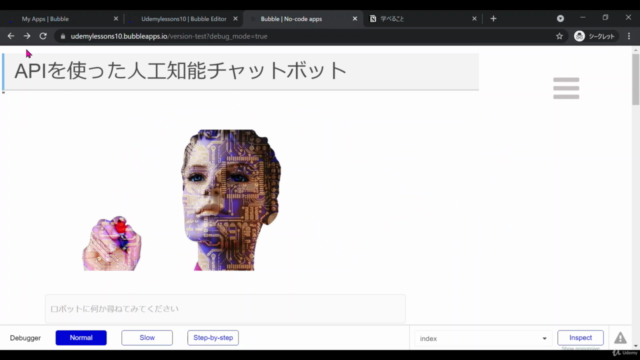Click the APIを使った人工知能チャットボット heading
This screenshot has width=640, height=360.
point(181,71)
